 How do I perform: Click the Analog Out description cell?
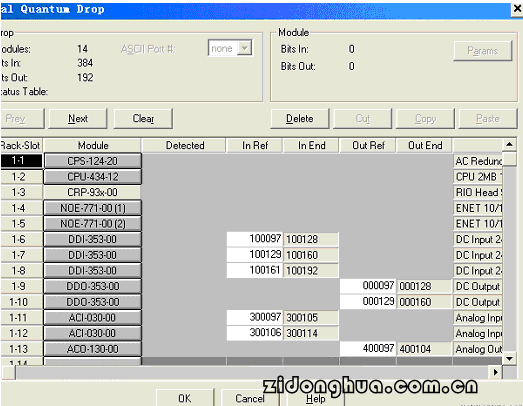[478, 349]
